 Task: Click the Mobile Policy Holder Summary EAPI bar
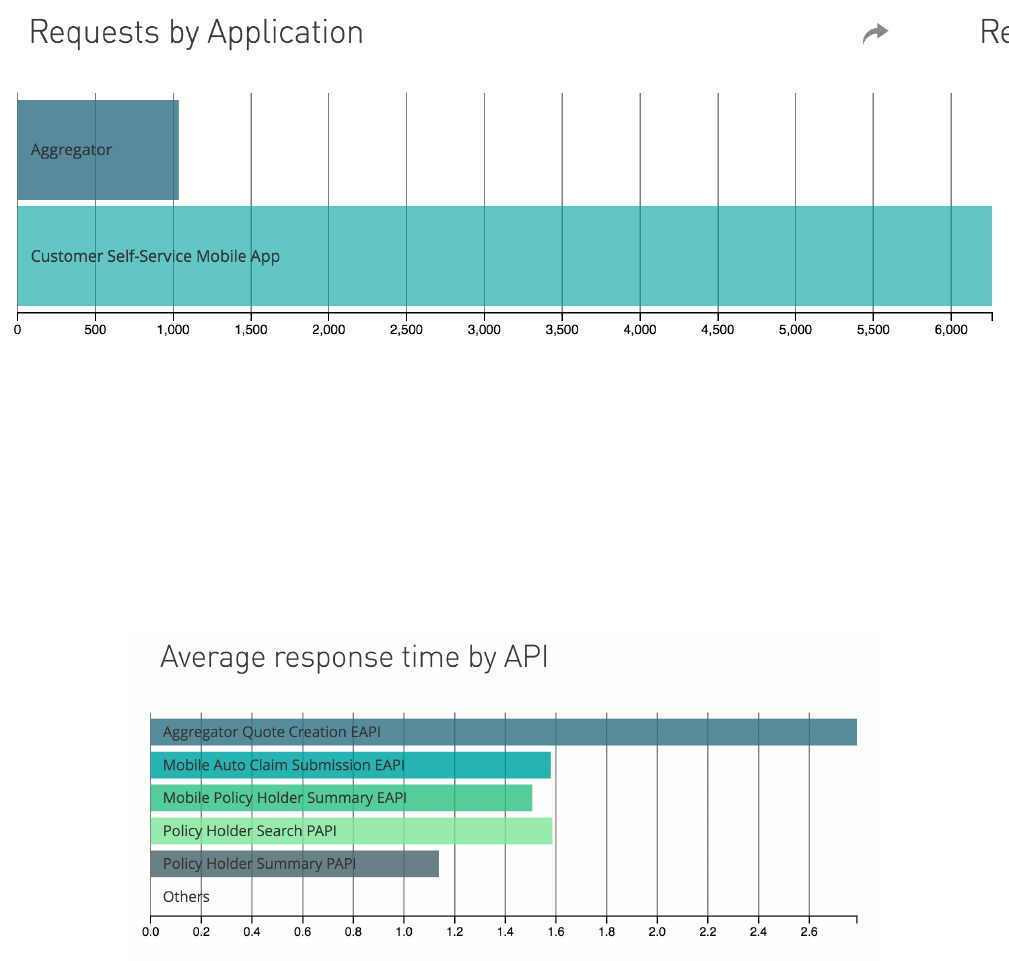341,798
